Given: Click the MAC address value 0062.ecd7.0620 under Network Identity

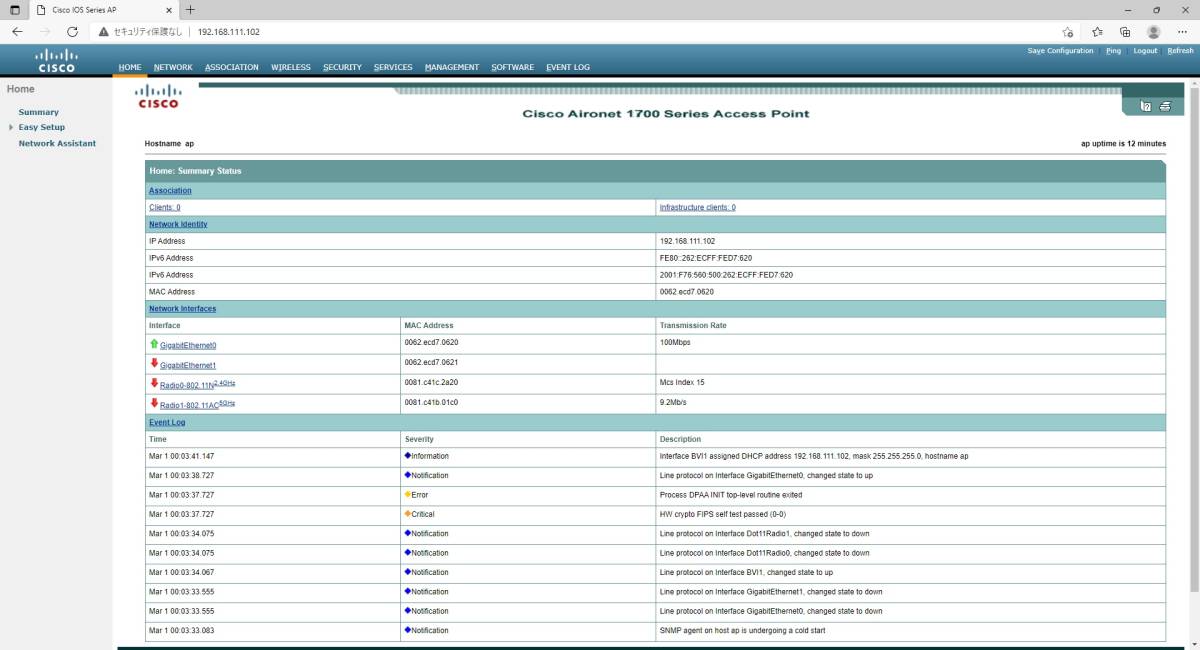Looking at the screenshot, I should [x=686, y=291].
